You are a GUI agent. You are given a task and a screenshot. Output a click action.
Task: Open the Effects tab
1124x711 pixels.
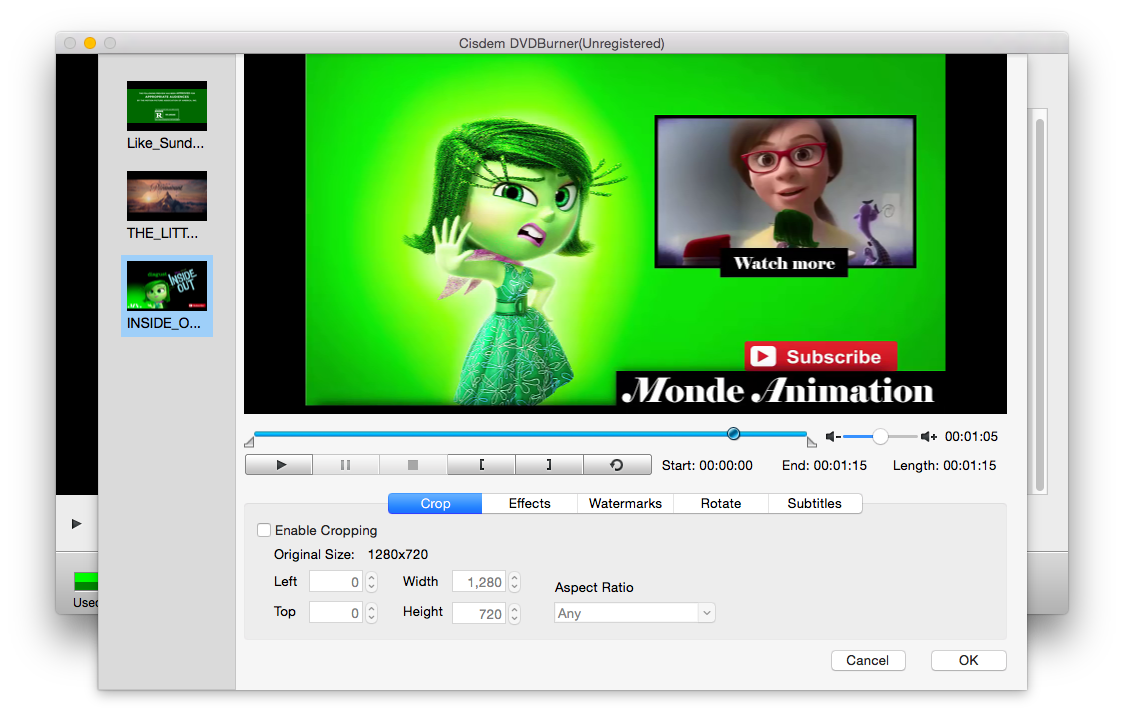point(530,504)
